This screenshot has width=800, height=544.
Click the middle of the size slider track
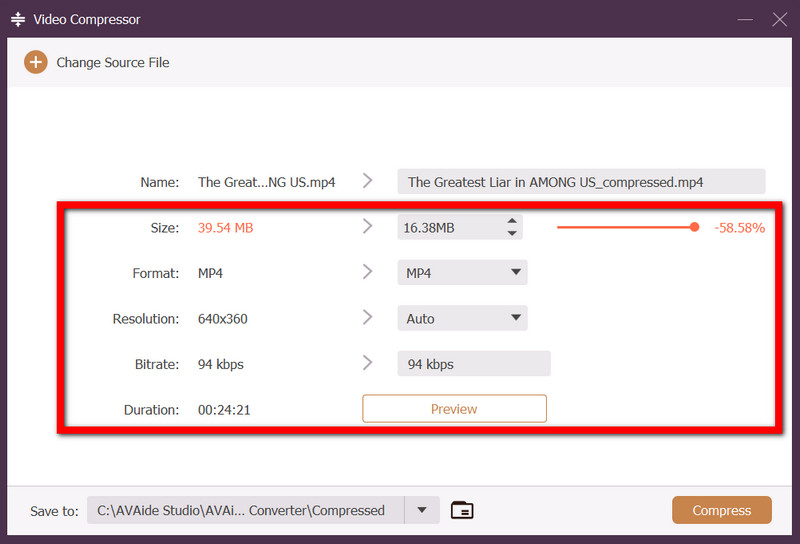tap(625, 227)
